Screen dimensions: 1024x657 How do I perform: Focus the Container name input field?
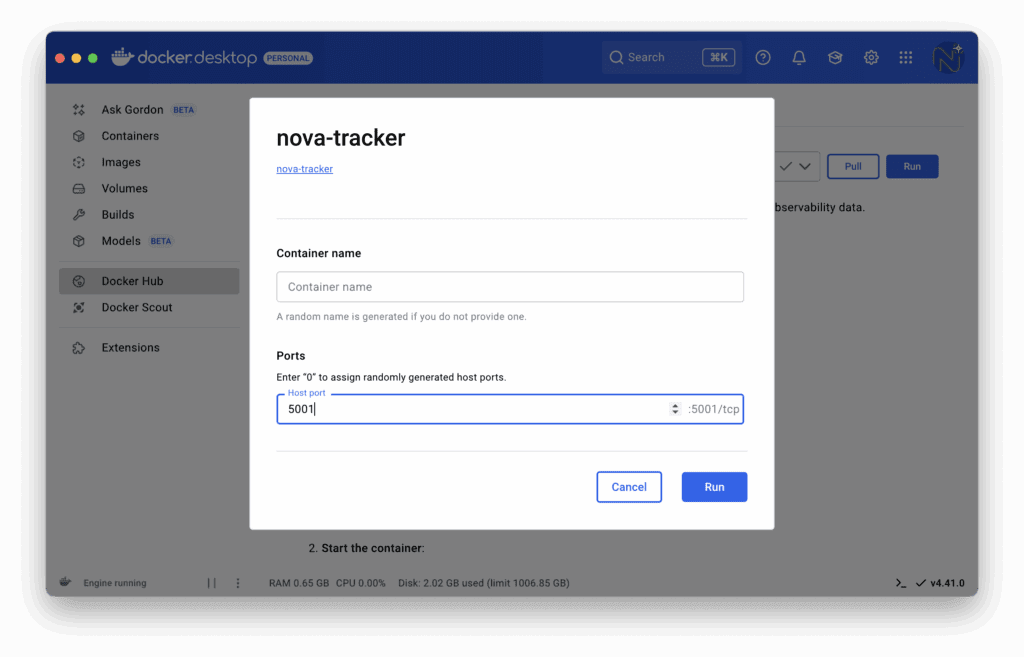point(510,287)
